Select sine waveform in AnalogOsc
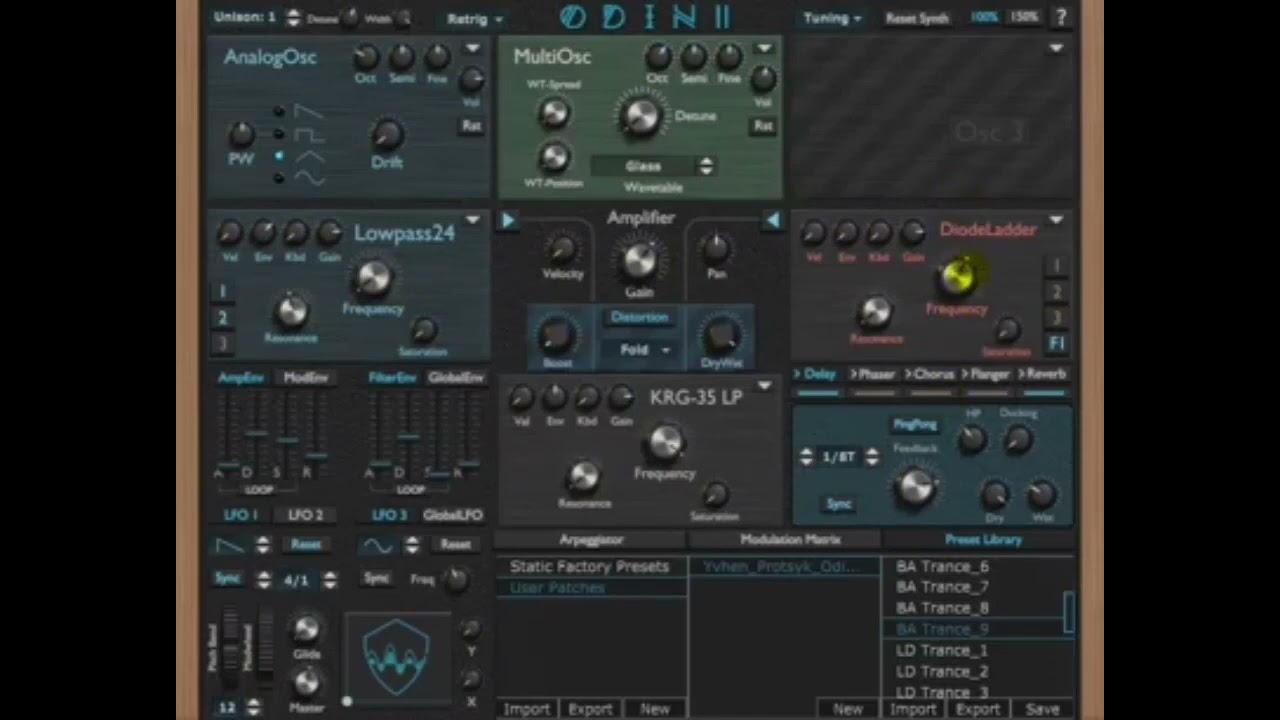 308,179
